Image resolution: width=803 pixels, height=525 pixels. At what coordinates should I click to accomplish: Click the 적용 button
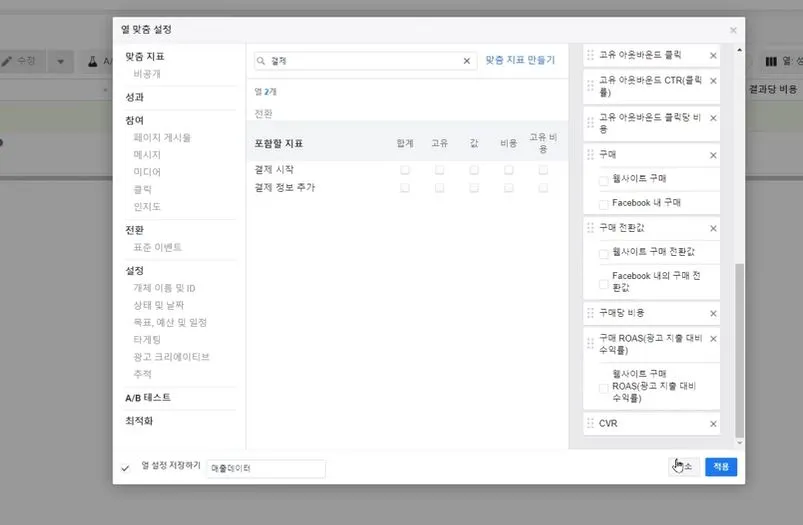coord(721,467)
